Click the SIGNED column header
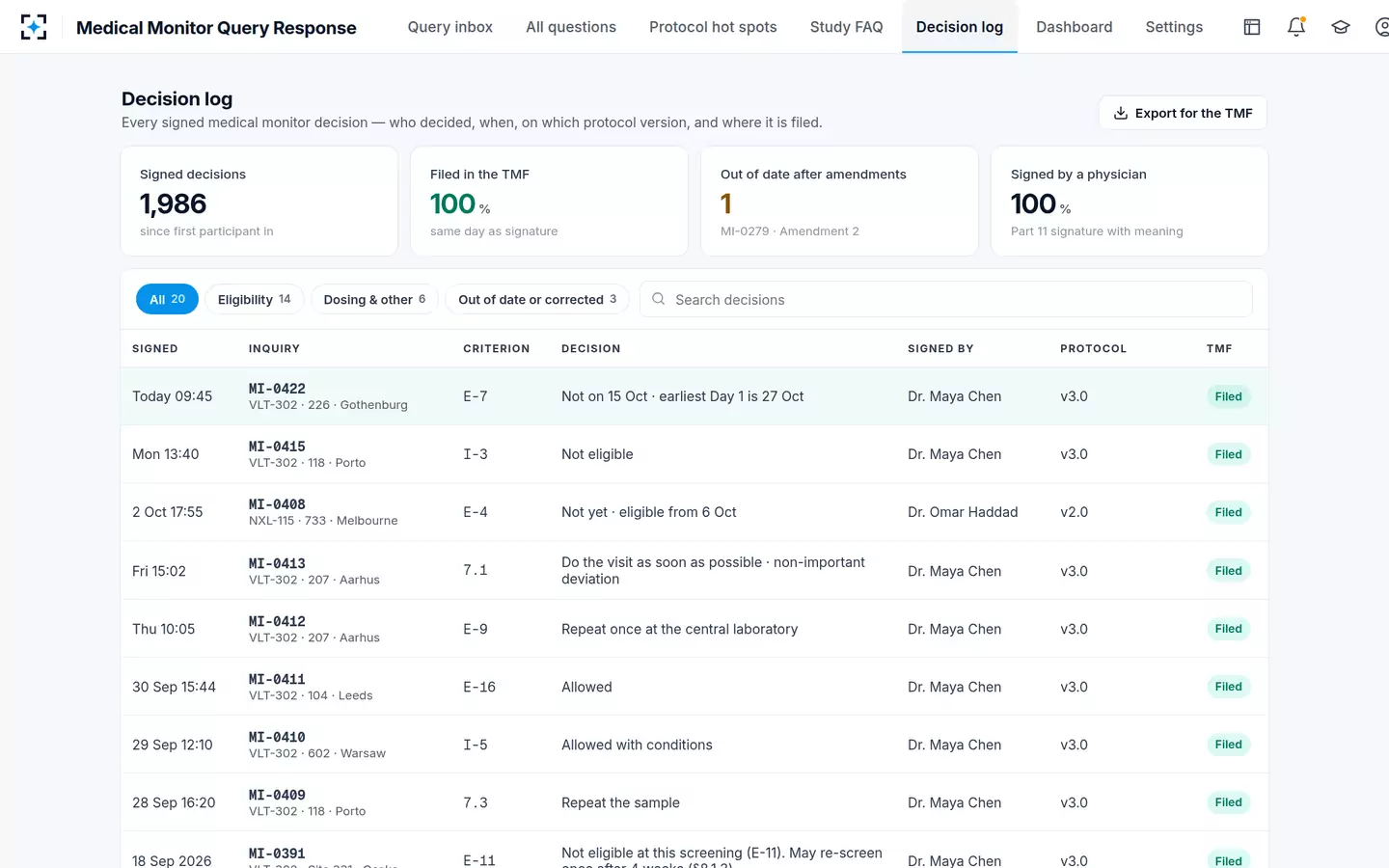Viewport: 1389px width, 868px height. [155, 348]
